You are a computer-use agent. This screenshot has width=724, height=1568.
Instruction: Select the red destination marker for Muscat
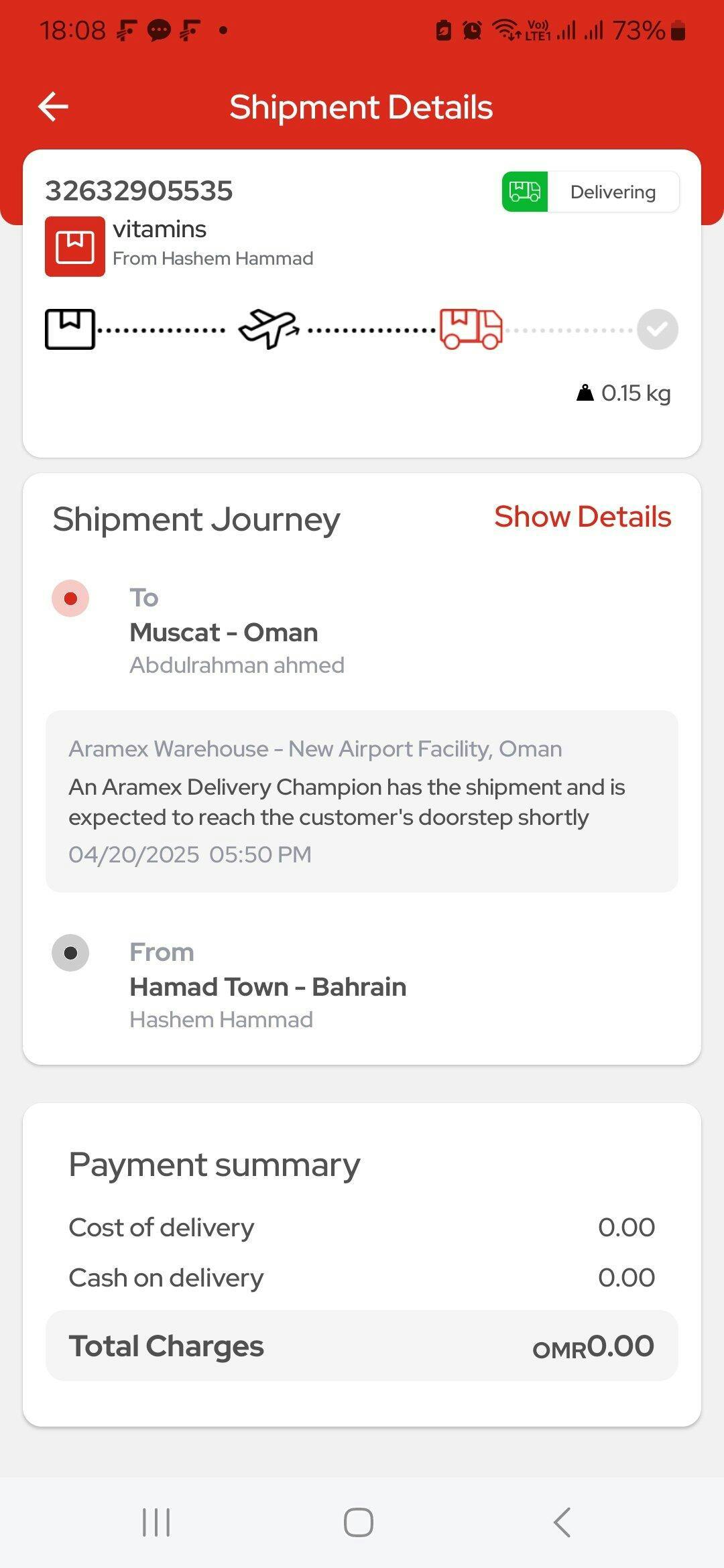click(70, 598)
